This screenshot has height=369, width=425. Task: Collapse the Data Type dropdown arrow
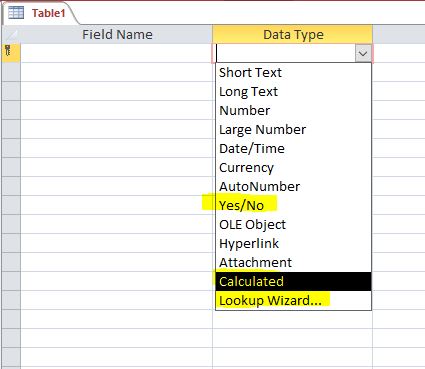tap(363, 53)
